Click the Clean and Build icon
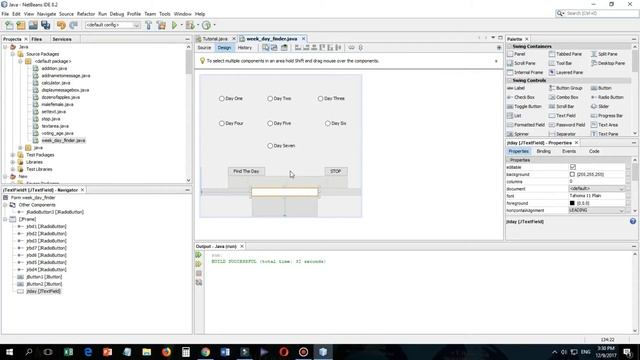Image resolution: width=640 pixels, height=360 pixels. [162, 25]
